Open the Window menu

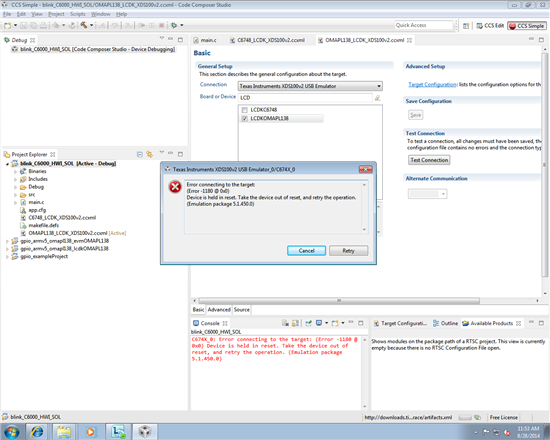tap(101, 14)
